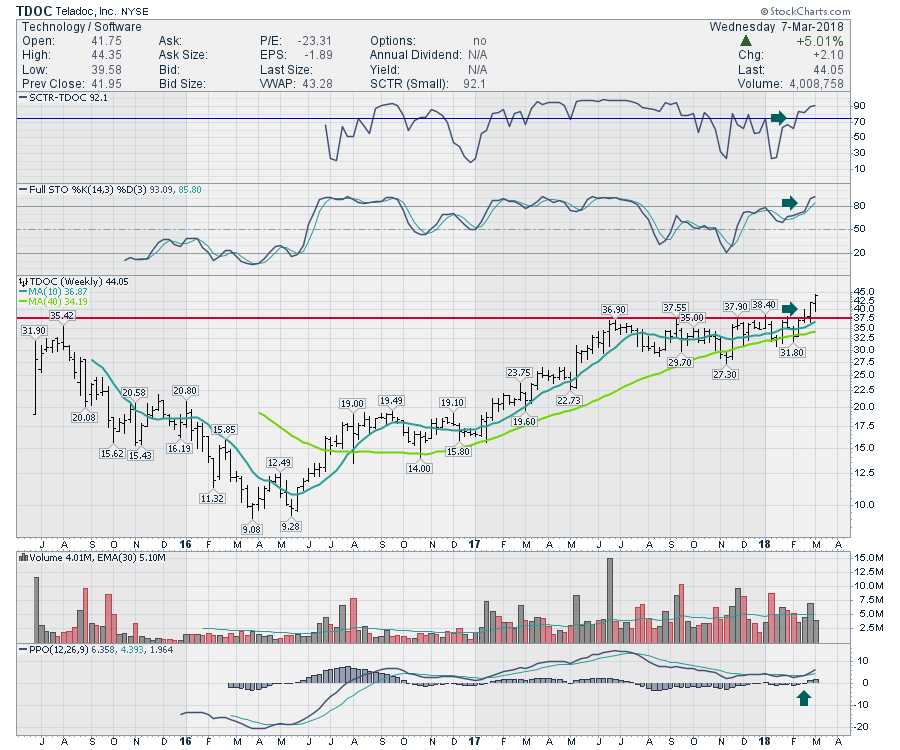Click the P/E value -23.31
Viewport: 900px width, 750px height.
(315, 41)
